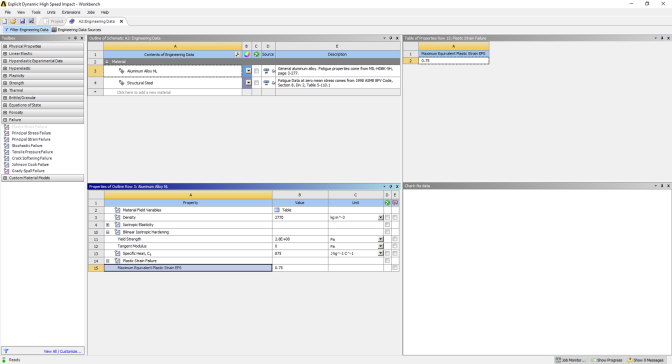
Task: Click the New project toolbar icon
Action: 4,21
